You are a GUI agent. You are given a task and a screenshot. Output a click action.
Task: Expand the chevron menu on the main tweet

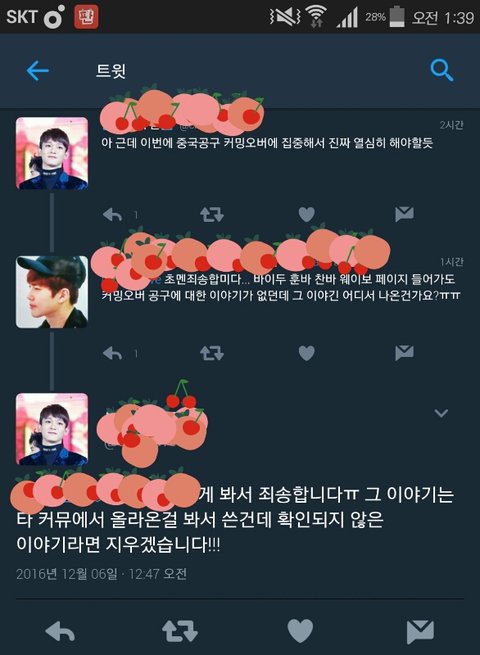[x=441, y=413]
